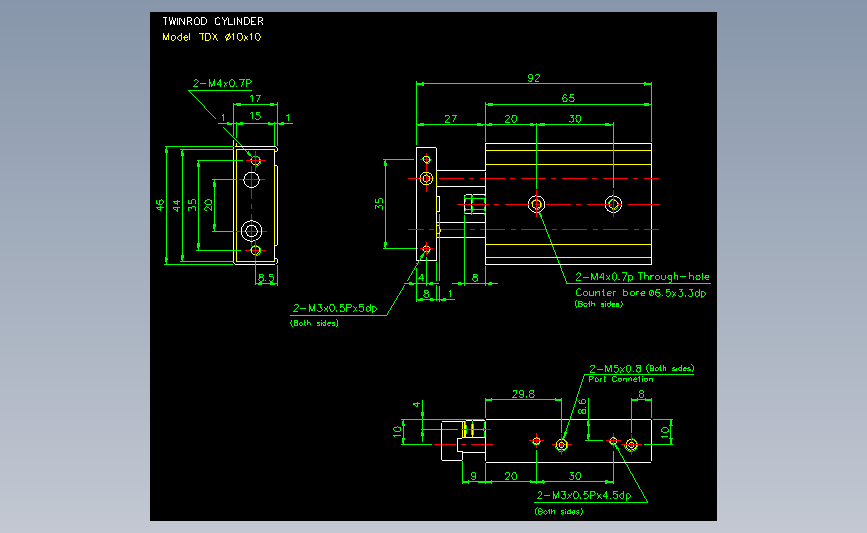The image size is (867, 533).
Task: Click the "92" overall length dimension
Action: pos(534,78)
